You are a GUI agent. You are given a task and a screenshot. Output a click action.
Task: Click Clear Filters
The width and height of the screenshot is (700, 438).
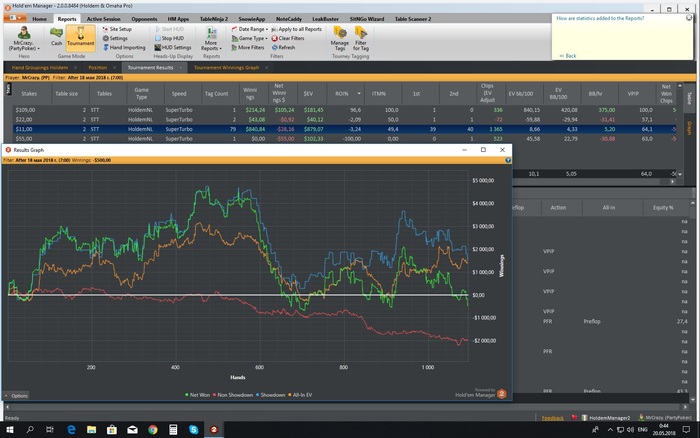(x=288, y=38)
